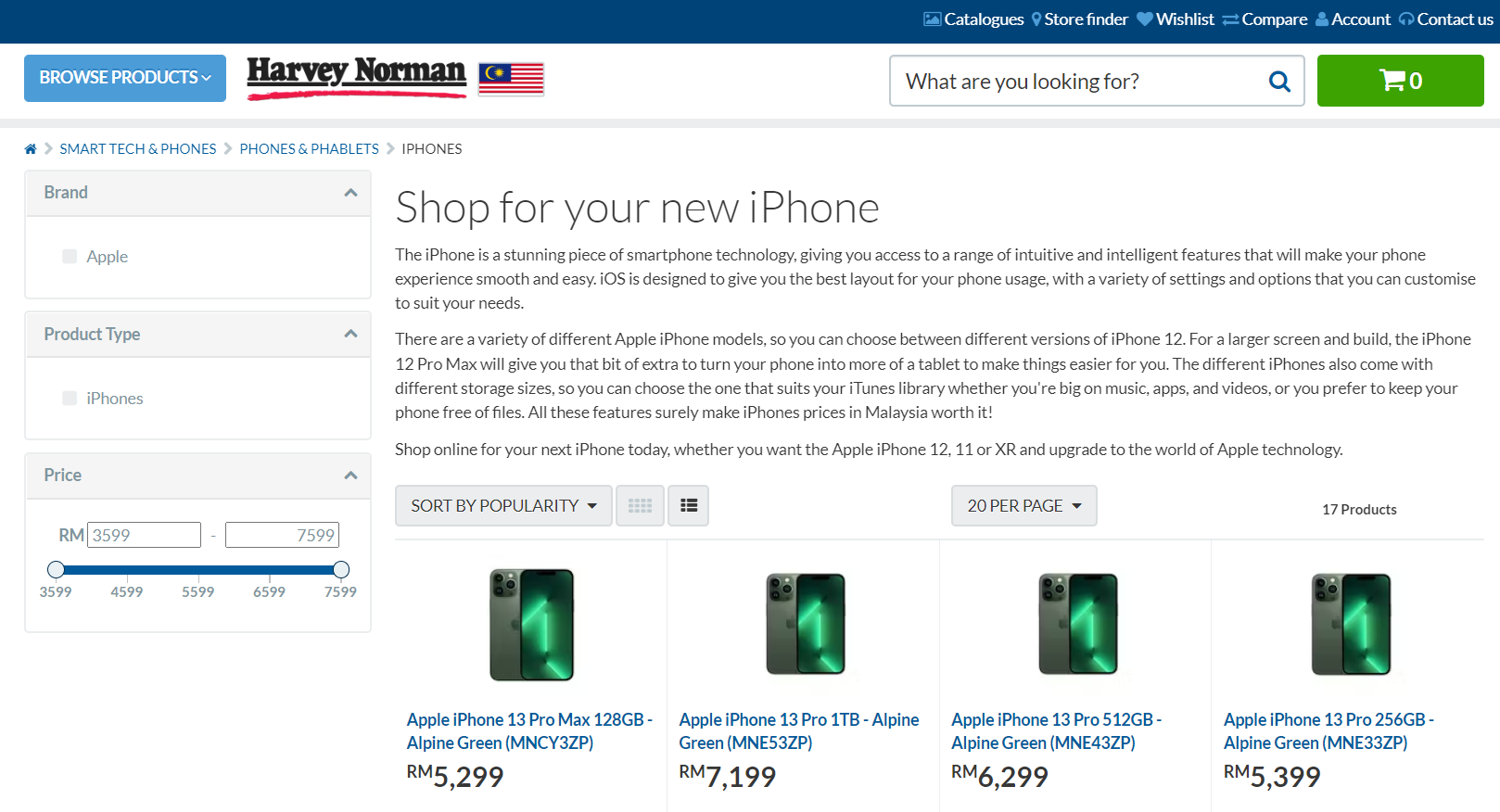
Task: Switch to list view layout
Action: click(689, 506)
